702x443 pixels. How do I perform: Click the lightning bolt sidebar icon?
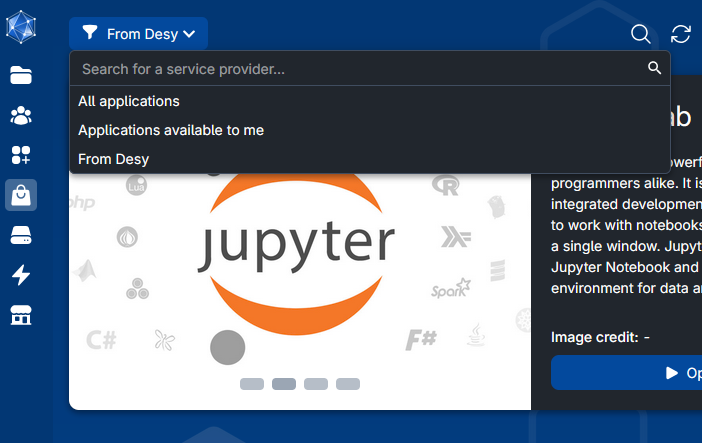tap(21, 275)
